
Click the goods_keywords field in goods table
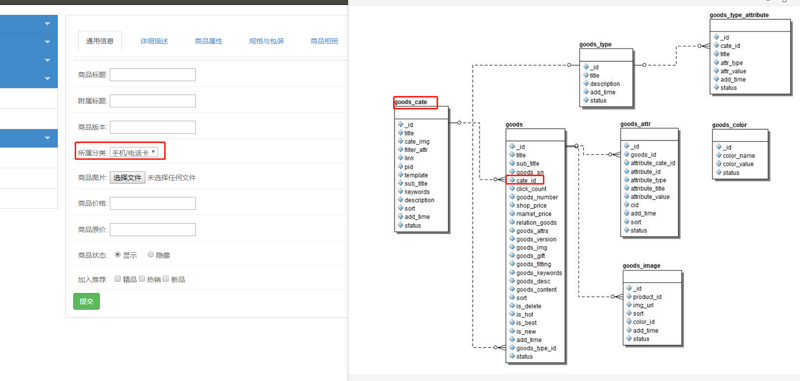tap(539, 273)
